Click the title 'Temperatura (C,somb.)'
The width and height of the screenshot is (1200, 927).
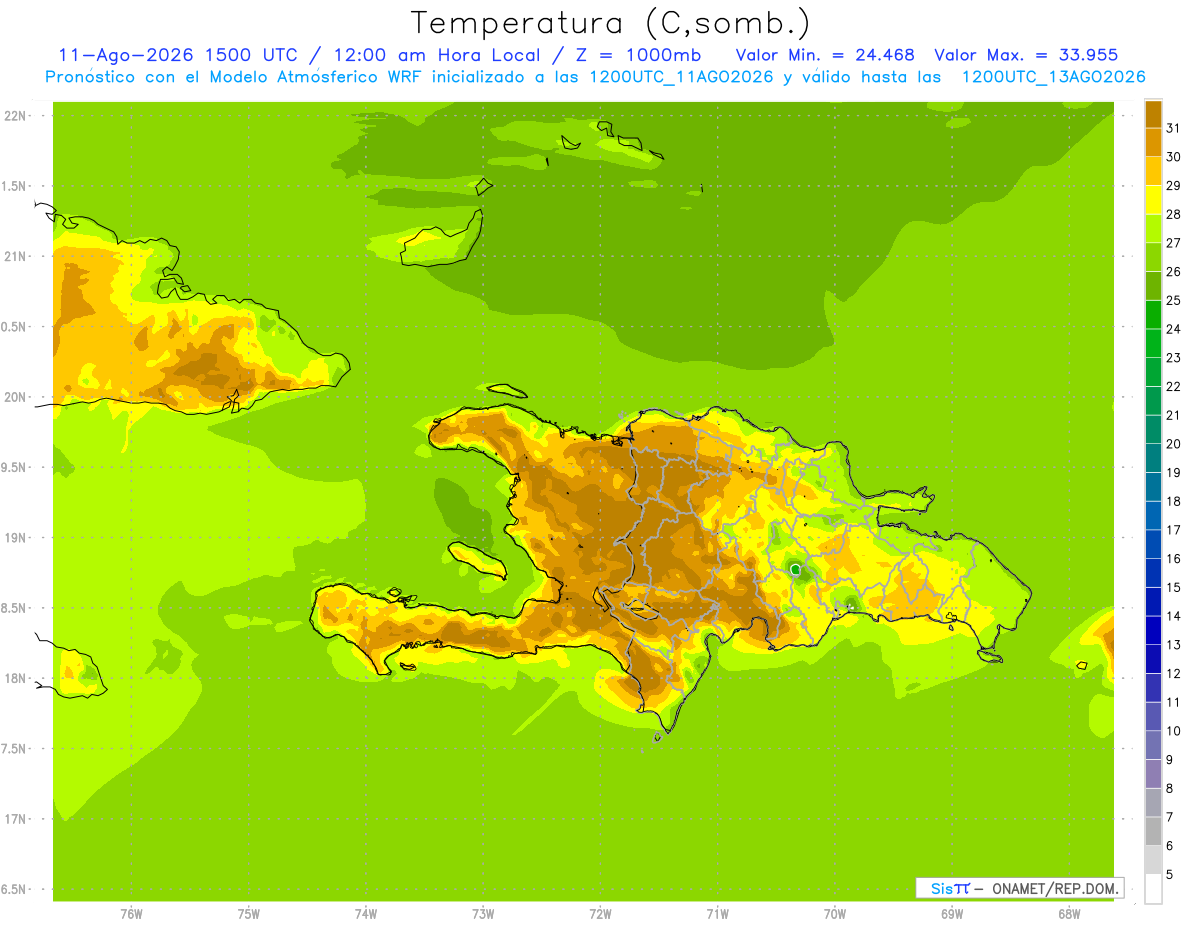tap(610, 23)
